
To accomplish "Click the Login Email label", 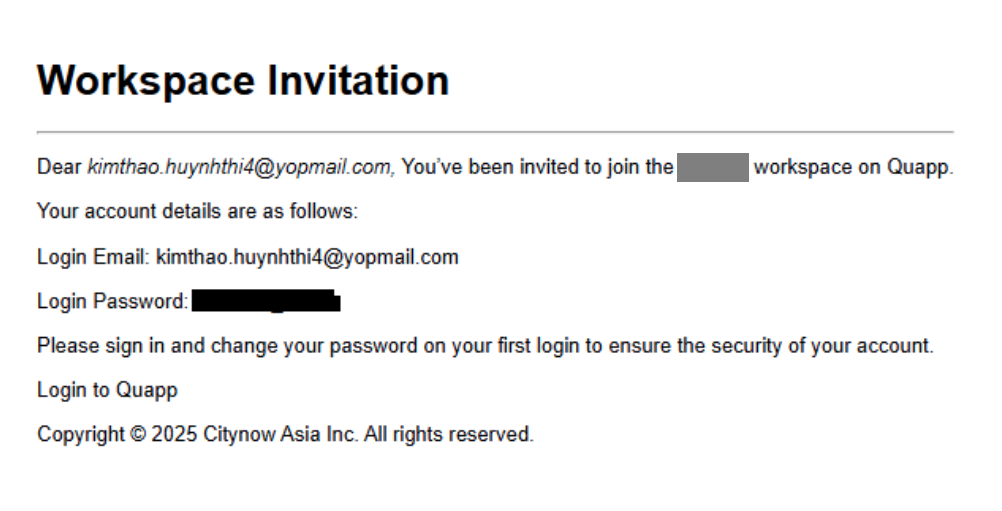I will click(93, 257).
